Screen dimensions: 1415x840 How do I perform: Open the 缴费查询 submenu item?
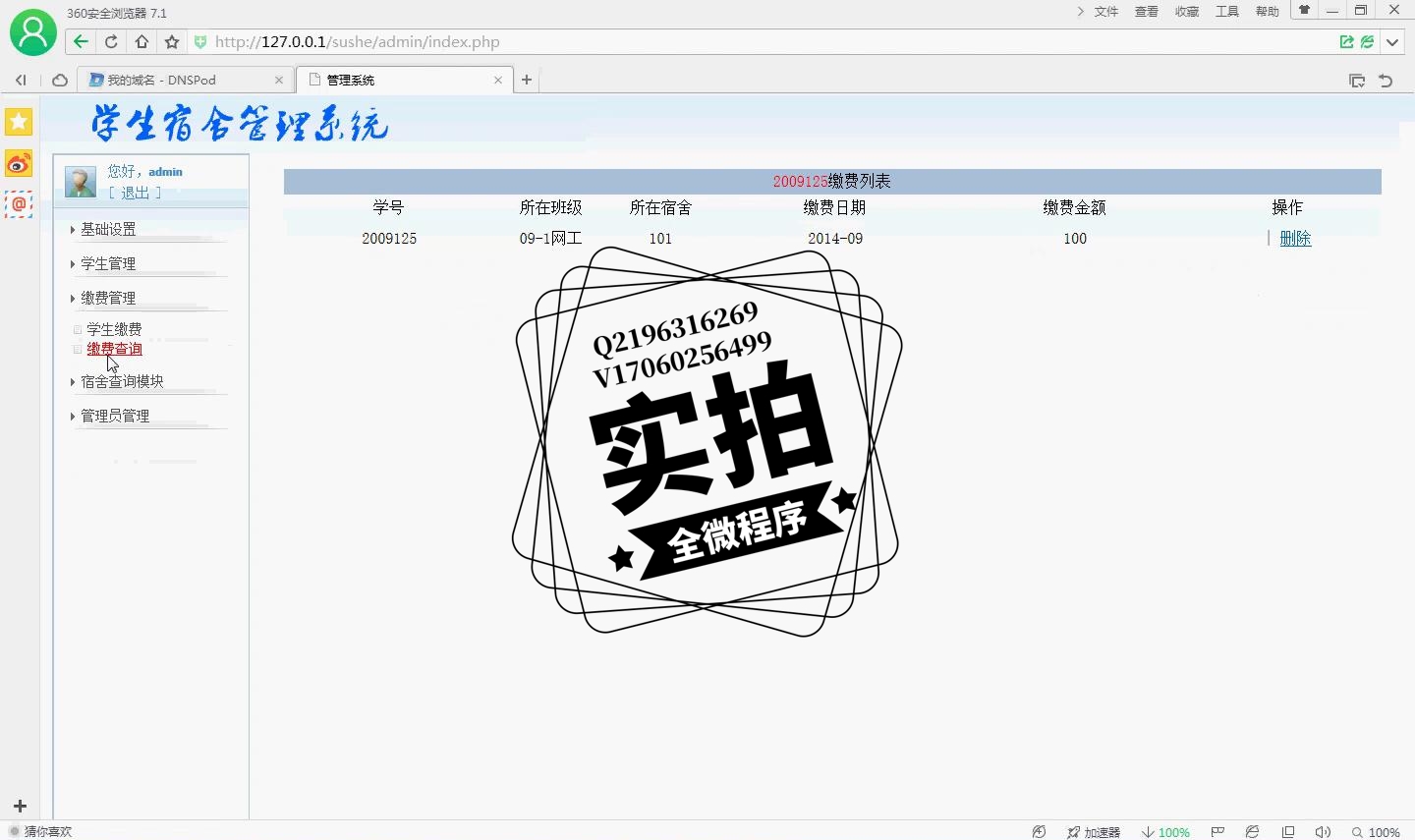(x=114, y=349)
